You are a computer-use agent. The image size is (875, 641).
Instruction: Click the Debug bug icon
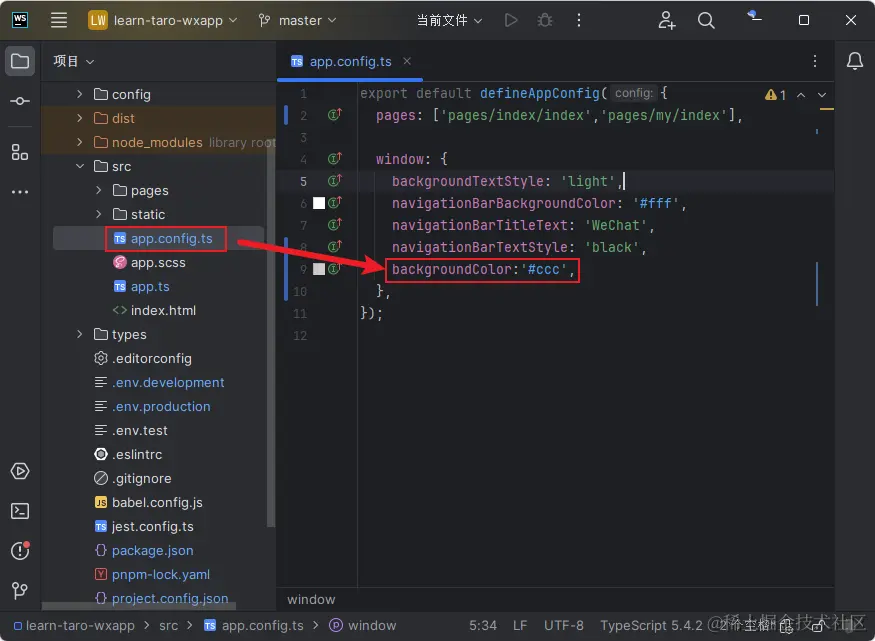[x=545, y=21]
